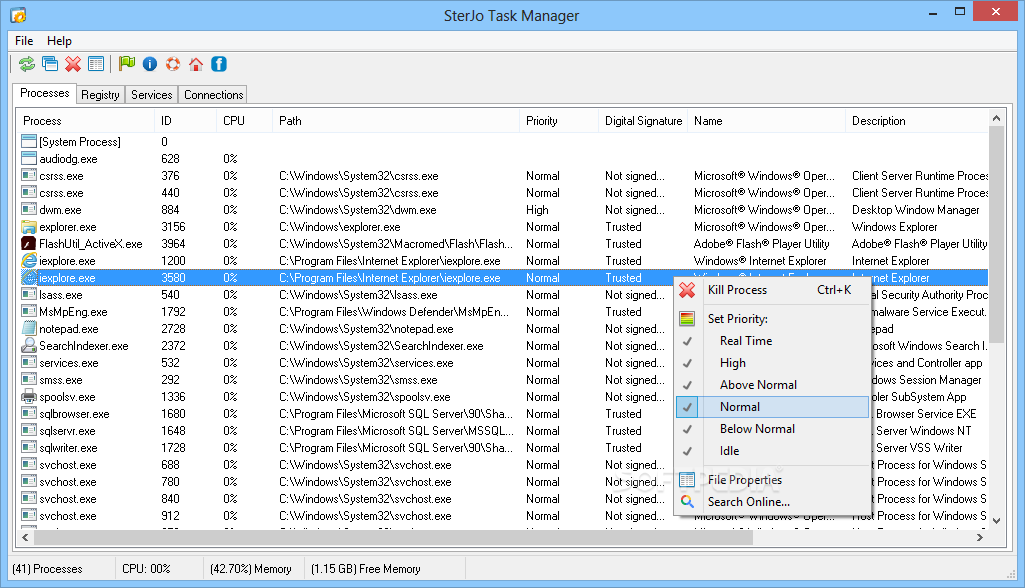Click the dwm.exe process icon
The height and width of the screenshot is (588, 1025).
[29, 210]
